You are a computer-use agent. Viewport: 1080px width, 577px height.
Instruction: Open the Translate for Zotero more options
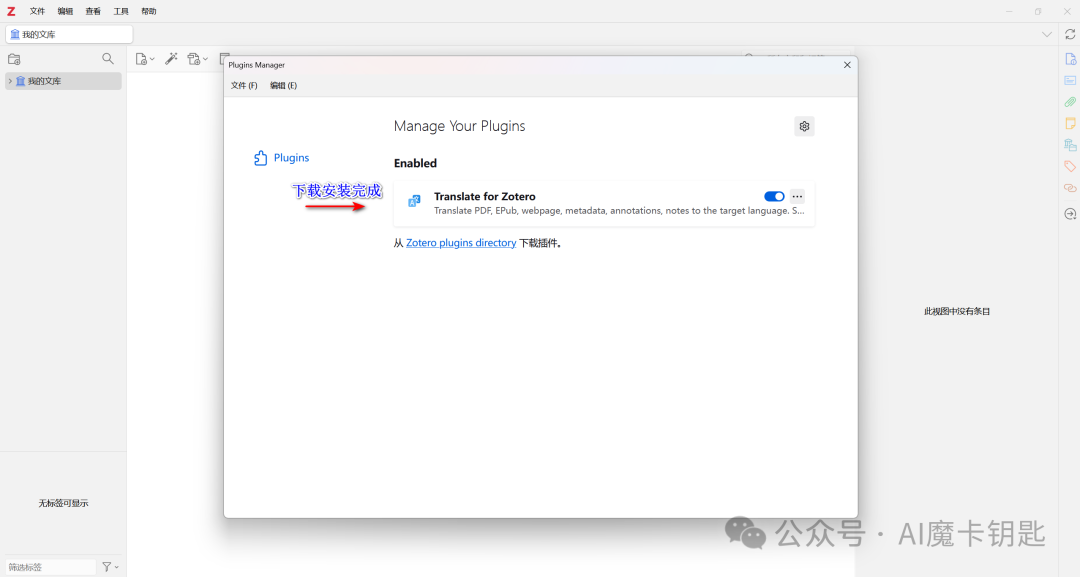point(797,196)
